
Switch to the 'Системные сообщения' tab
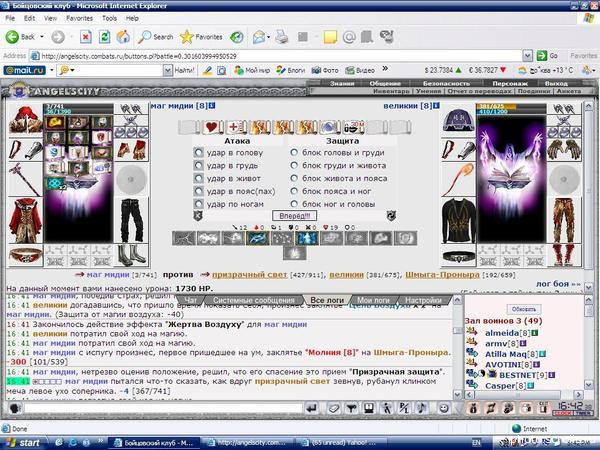[253, 300]
